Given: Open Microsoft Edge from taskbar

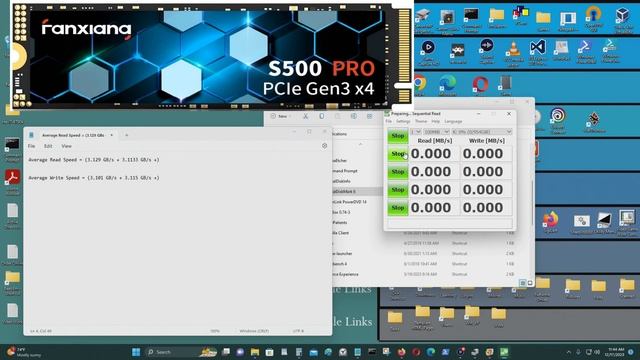Looking at the screenshot, I should tap(431, 352).
